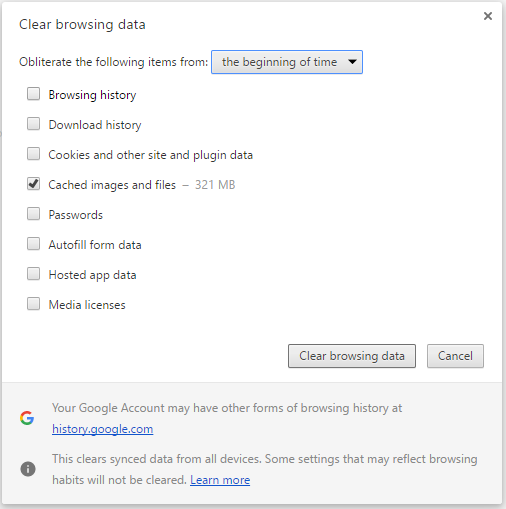Viewport: 506px width, 509px height.
Task: Open the history.google.com link
Action: click(103, 429)
